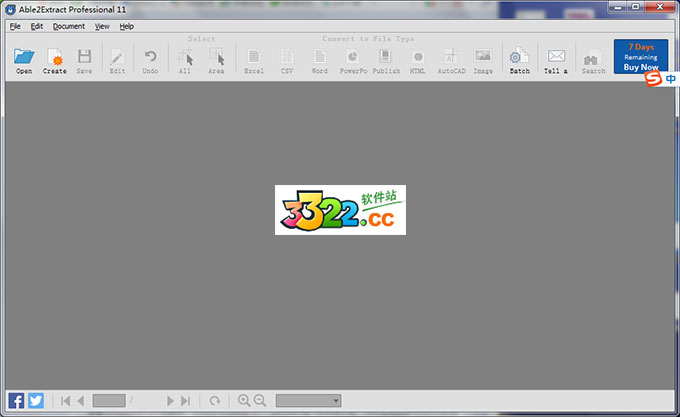Open the View menu
Screen dimensions: 680x417
(102, 26)
